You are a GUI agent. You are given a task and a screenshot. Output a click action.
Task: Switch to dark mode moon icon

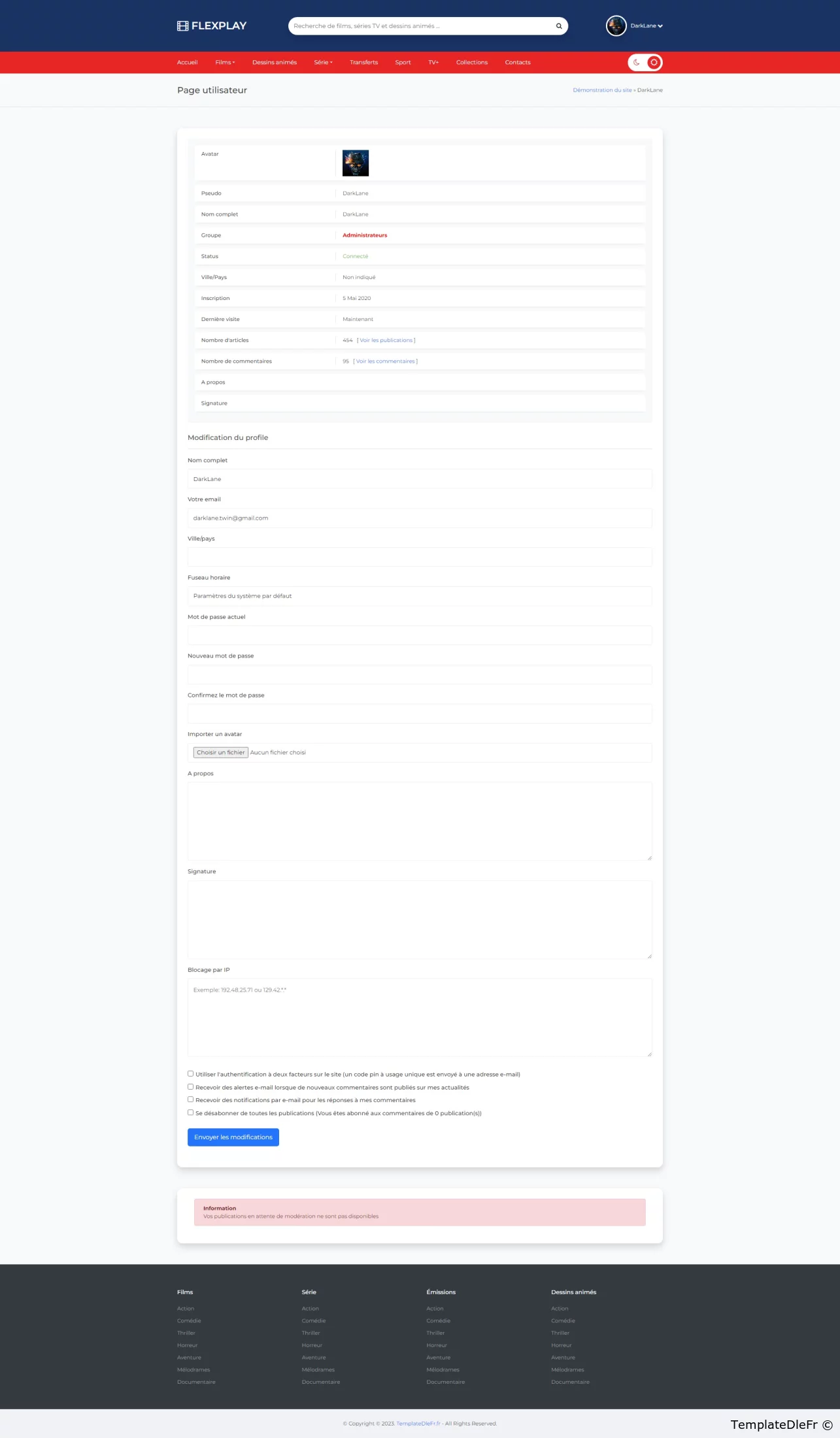pyautogui.click(x=637, y=63)
